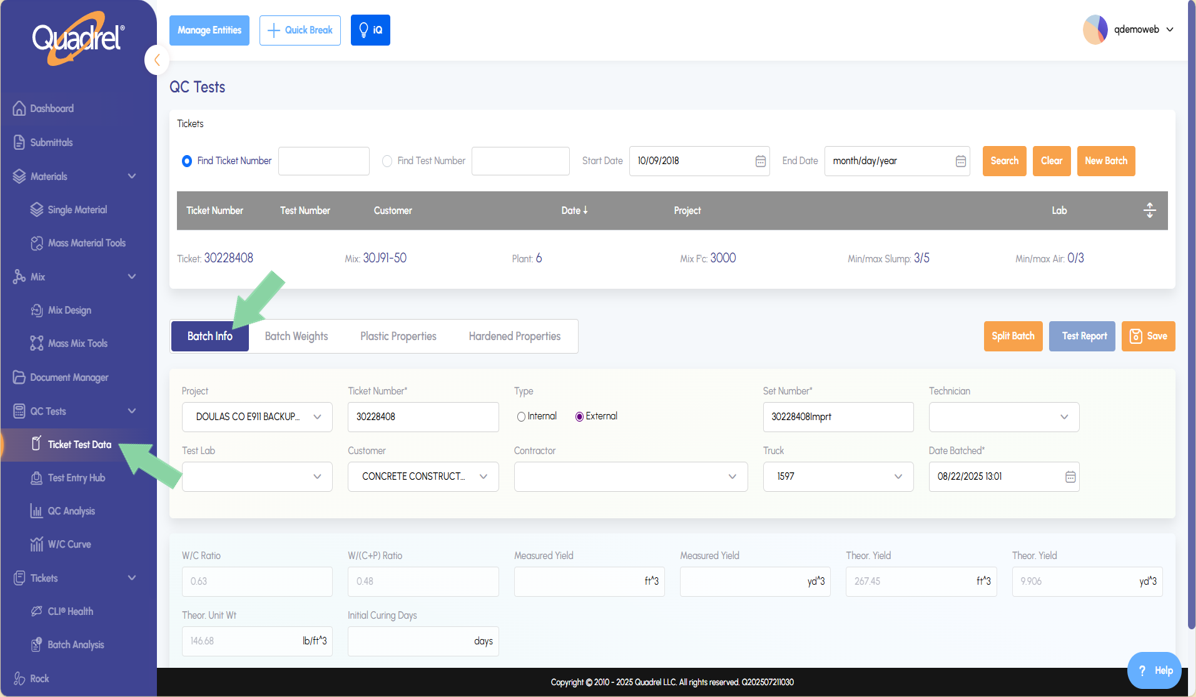The image size is (1196, 697).
Task: Open the Start Date calendar picker
Action: 760,161
